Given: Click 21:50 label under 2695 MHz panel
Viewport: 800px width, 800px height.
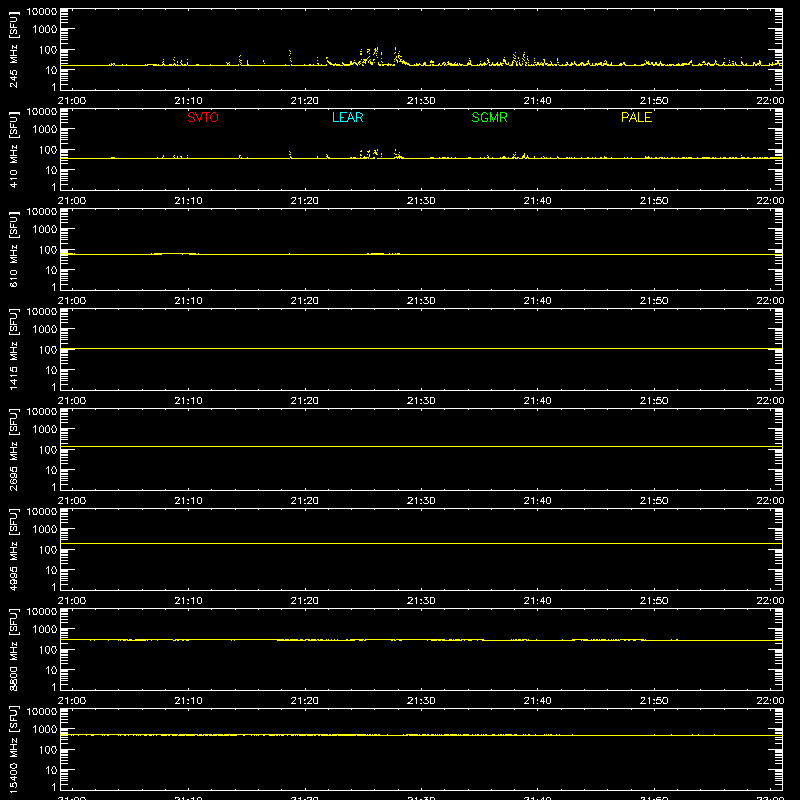Looking at the screenshot, I should [x=654, y=501].
